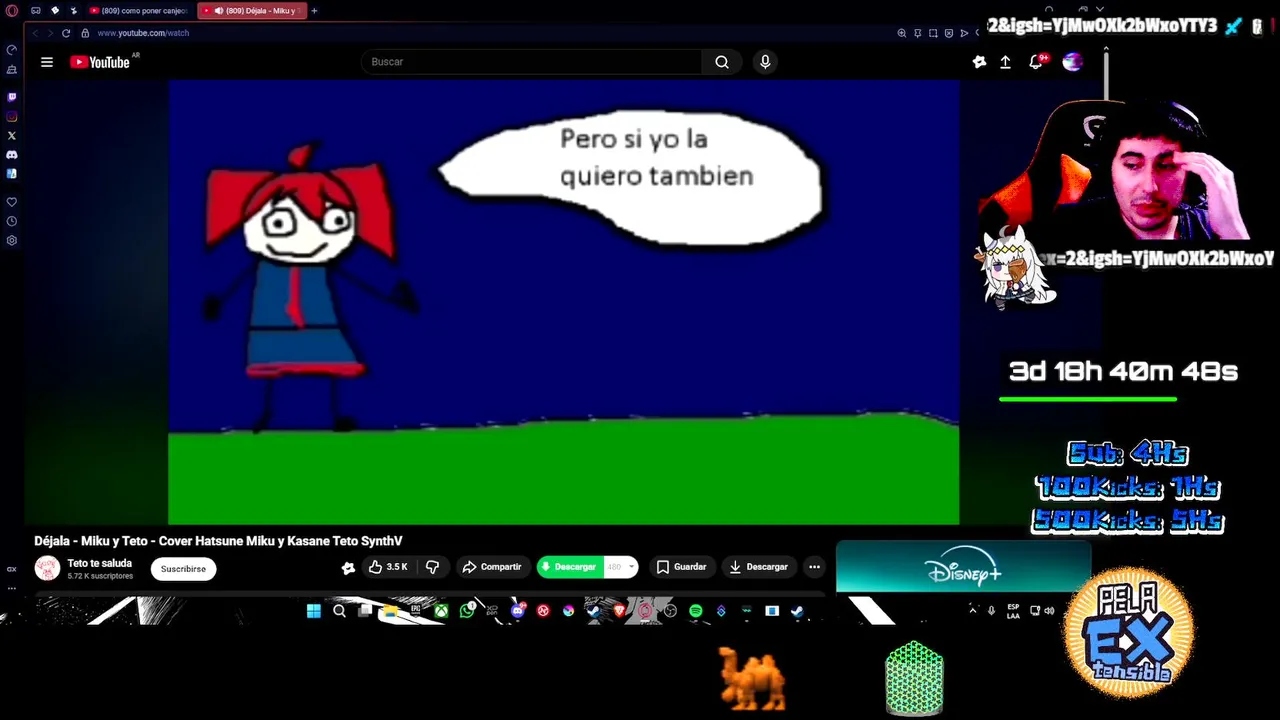The width and height of the screenshot is (1280, 720).
Task: Open the YouTube account avatar menu
Action: pos(1072,62)
